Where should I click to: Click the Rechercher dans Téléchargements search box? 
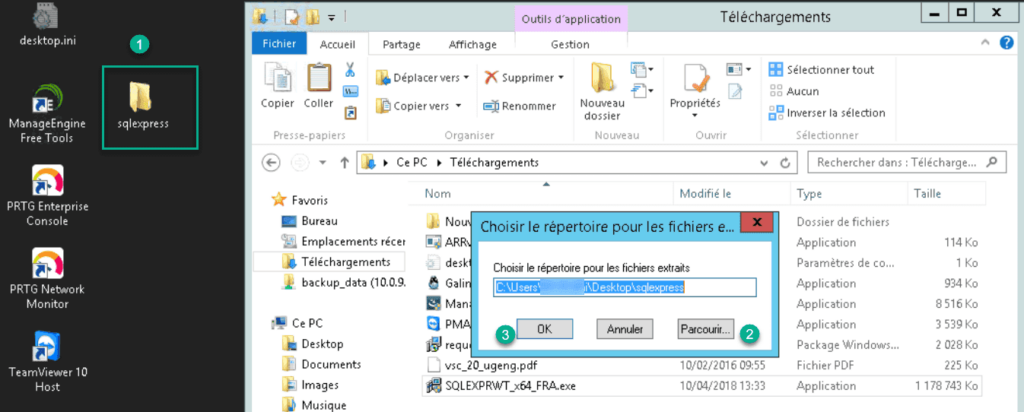click(x=906, y=162)
